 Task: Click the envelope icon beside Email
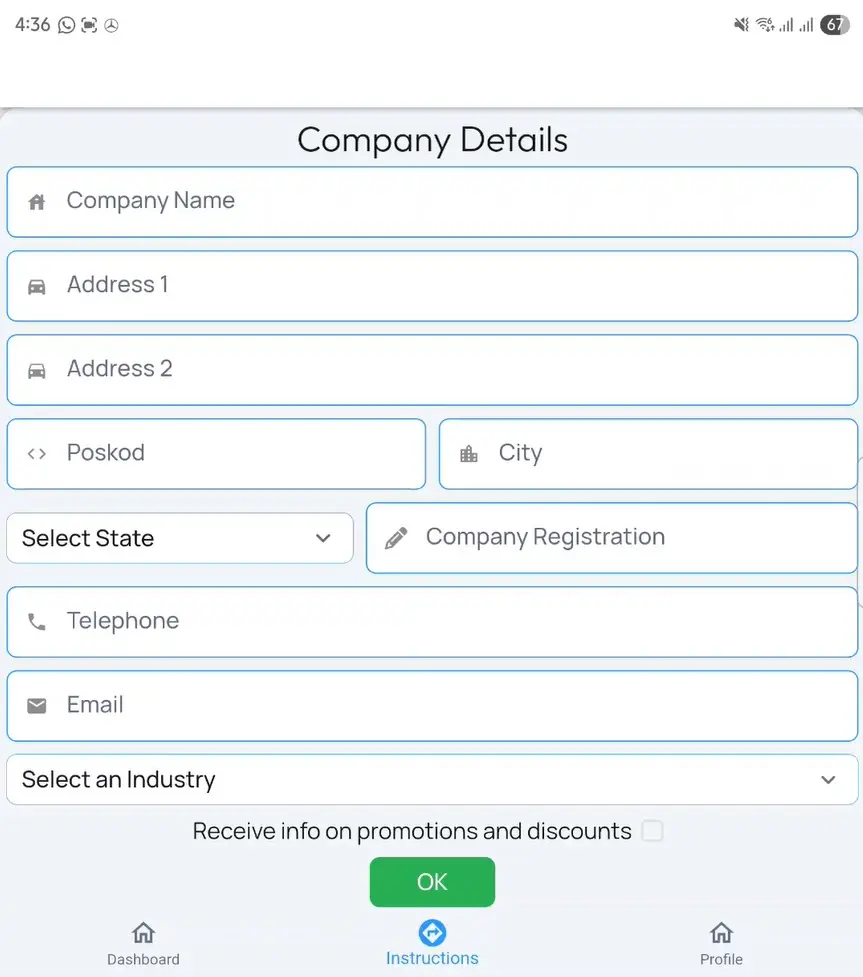tap(37, 706)
